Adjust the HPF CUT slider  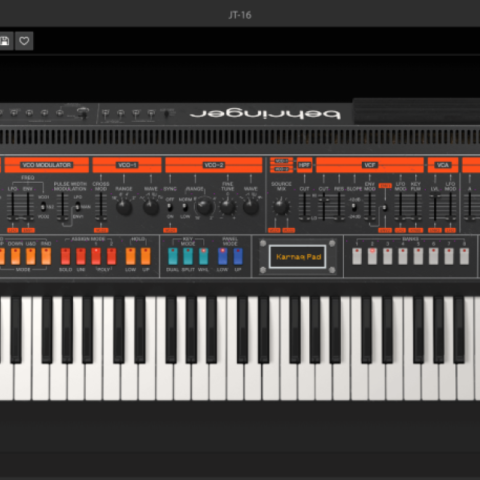coord(304,207)
